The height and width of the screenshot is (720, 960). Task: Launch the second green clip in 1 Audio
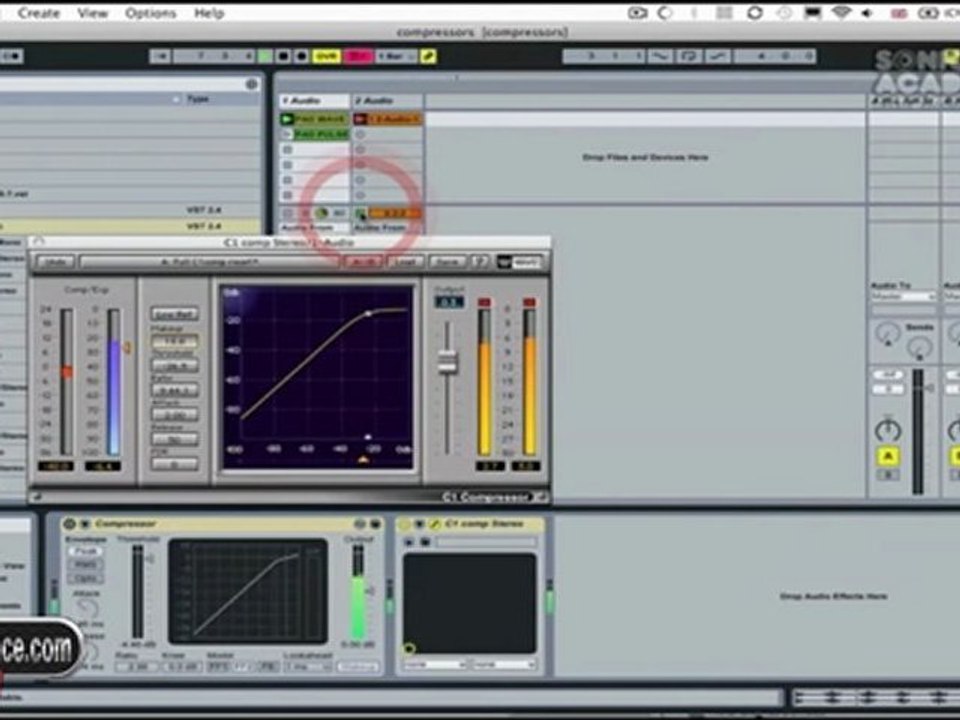click(x=287, y=134)
